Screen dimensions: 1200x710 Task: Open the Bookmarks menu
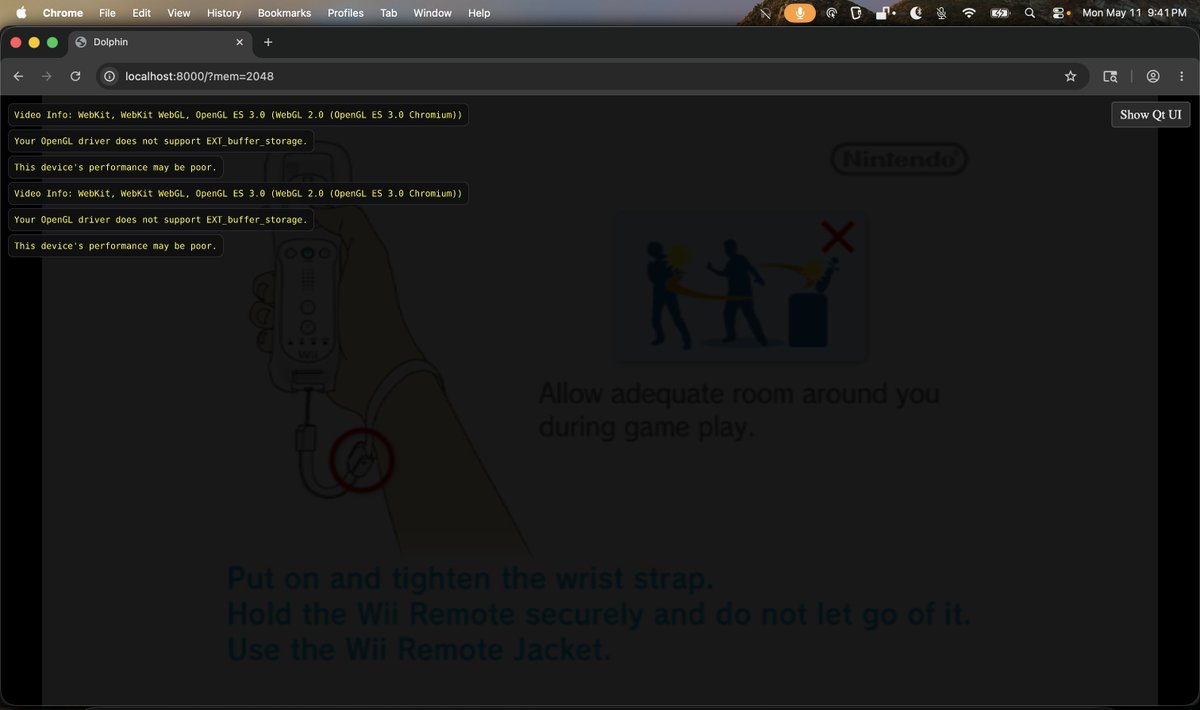click(284, 13)
